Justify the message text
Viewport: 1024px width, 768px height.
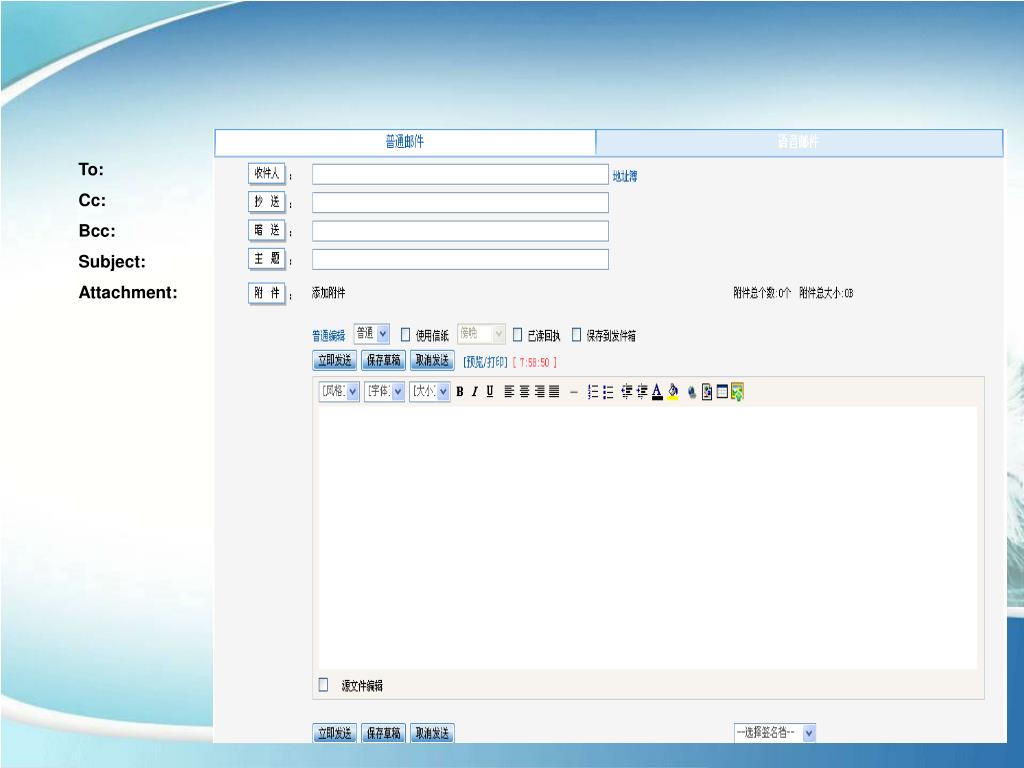coord(554,392)
